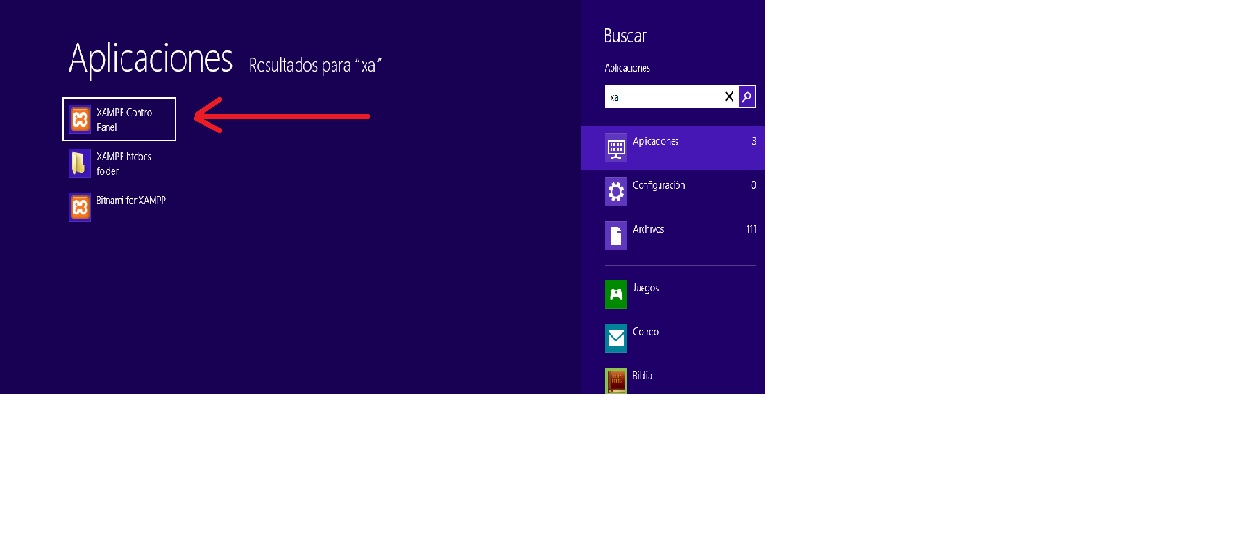This screenshot has width=1250, height=554.
Task: Switch search scope to Archivos label
Action: click(x=649, y=229)
